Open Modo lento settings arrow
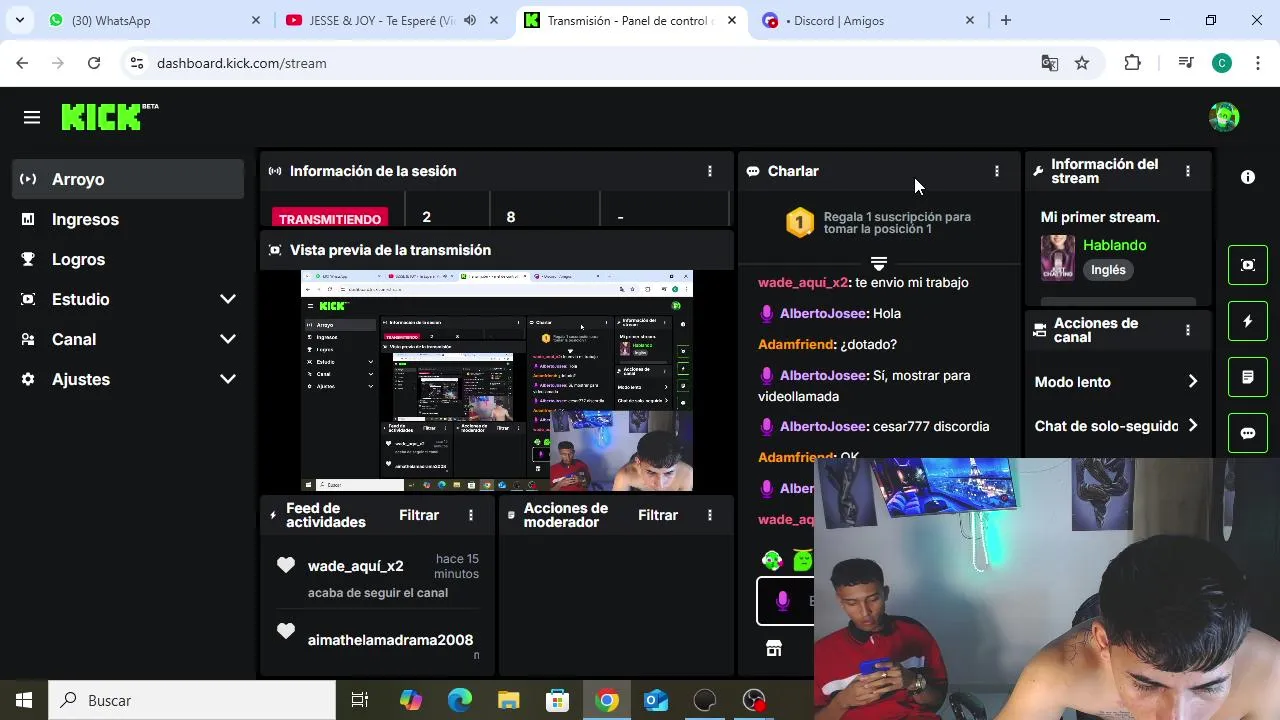Image resolution: width=1280 pixels, height=720 pixels. [x=1192, y=382]
